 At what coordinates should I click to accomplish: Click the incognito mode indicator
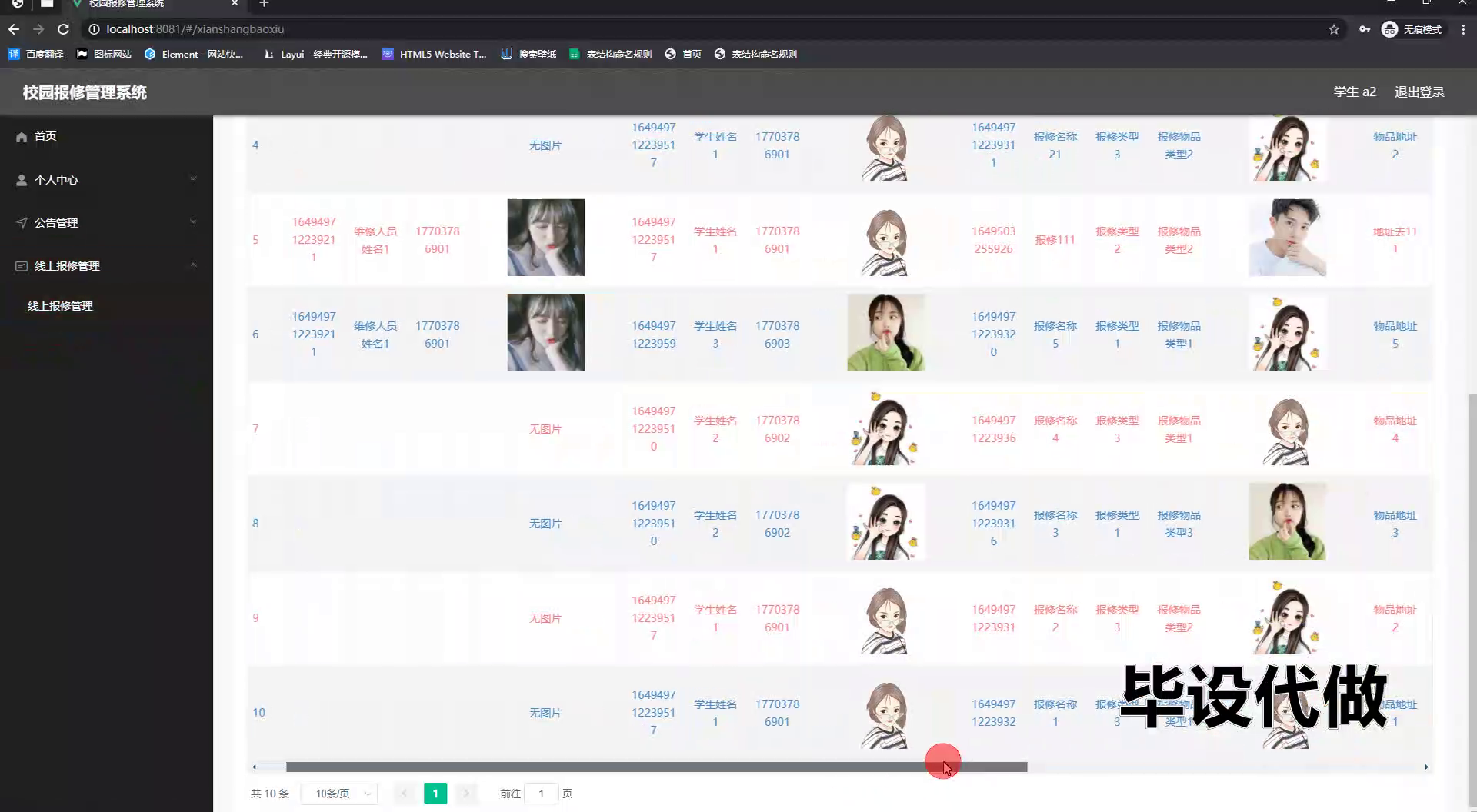1412,29
